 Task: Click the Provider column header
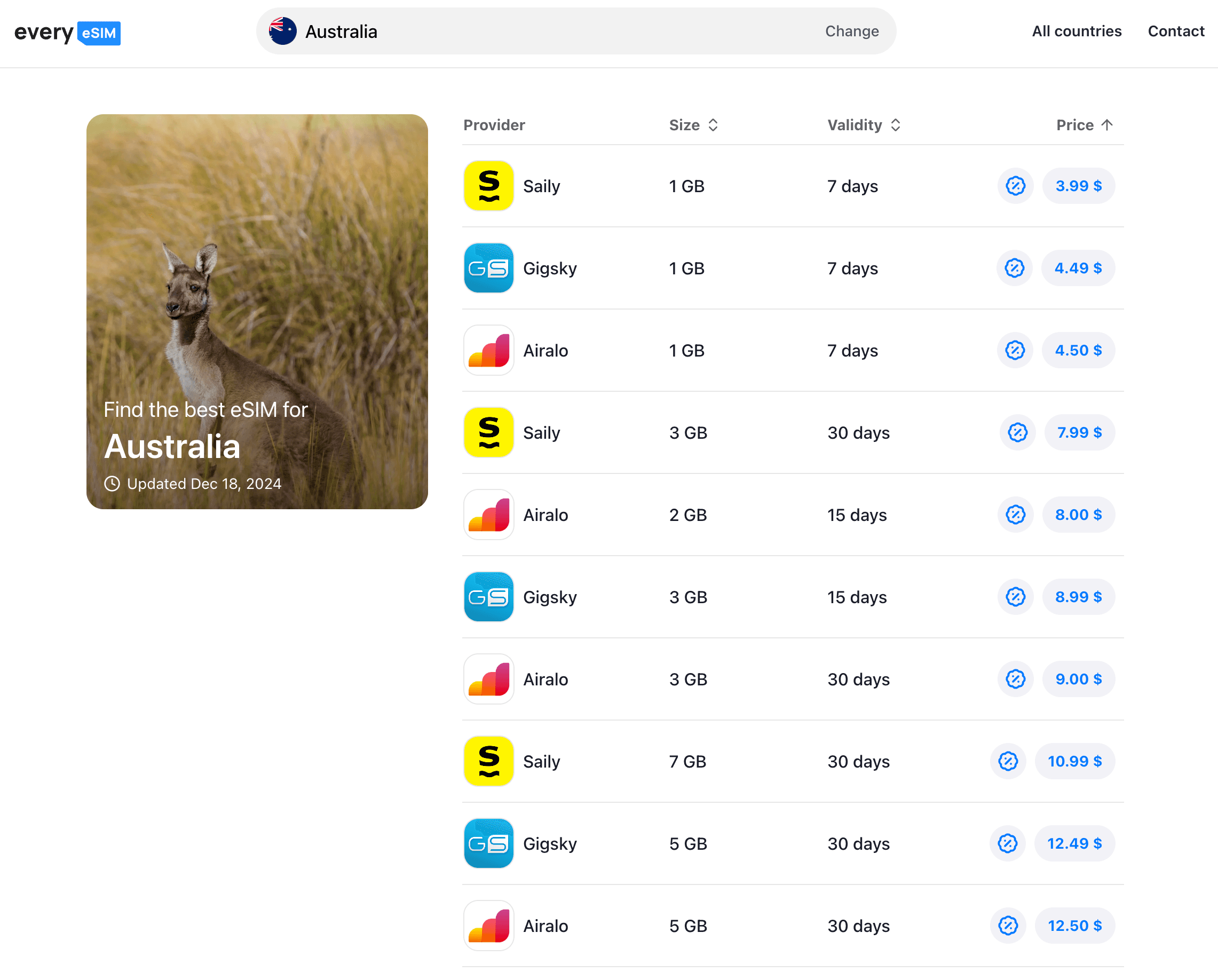(494, 125)
